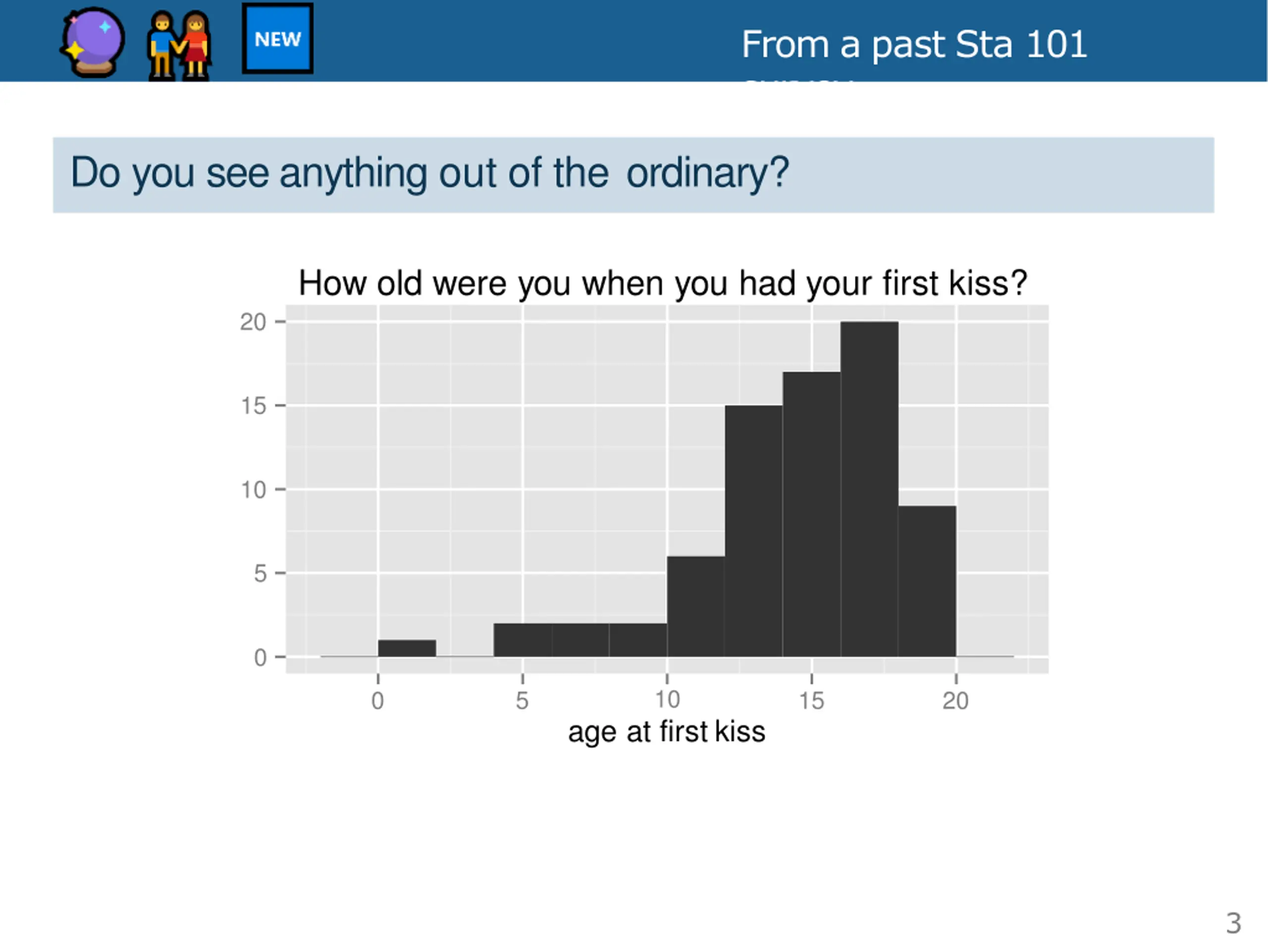The image size is (1268, 952).
Task: Click the y-axis tick label 5
Action: click(x=260, y=573)
